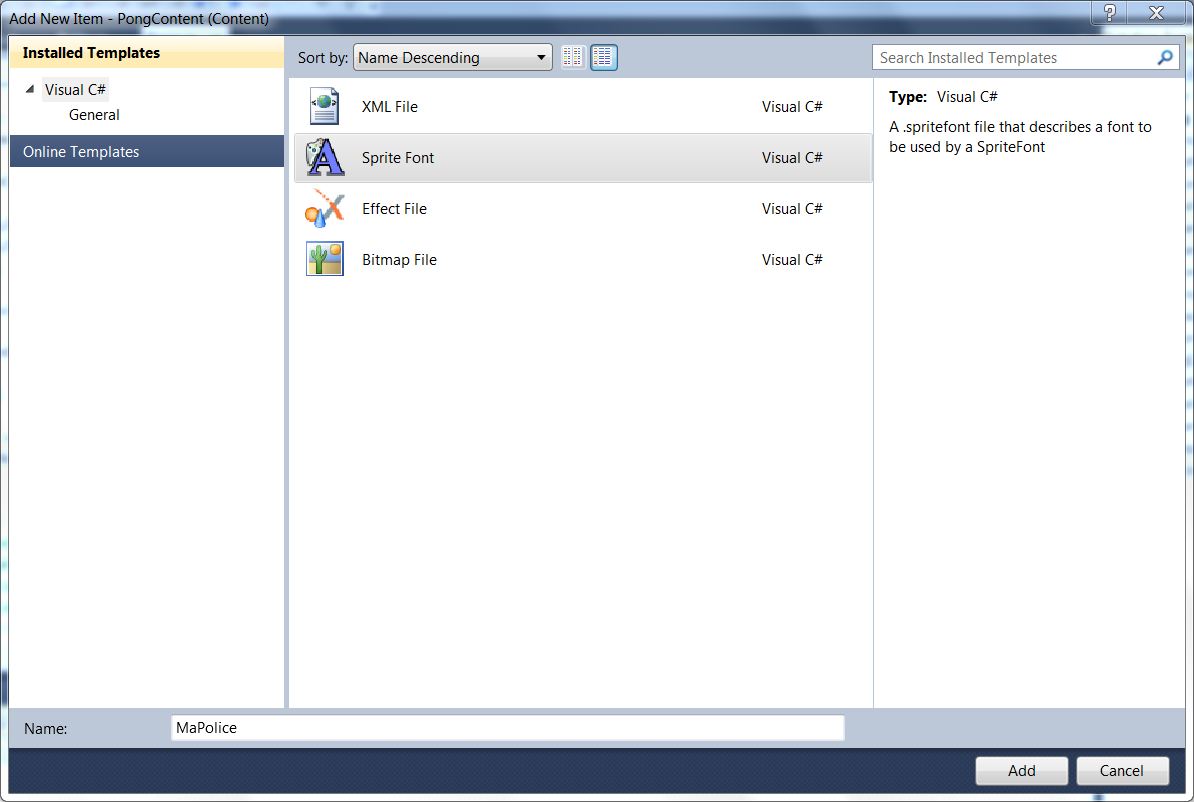Switch to small icons view
Screen dimensions: 1194x802
coord(573,58)
